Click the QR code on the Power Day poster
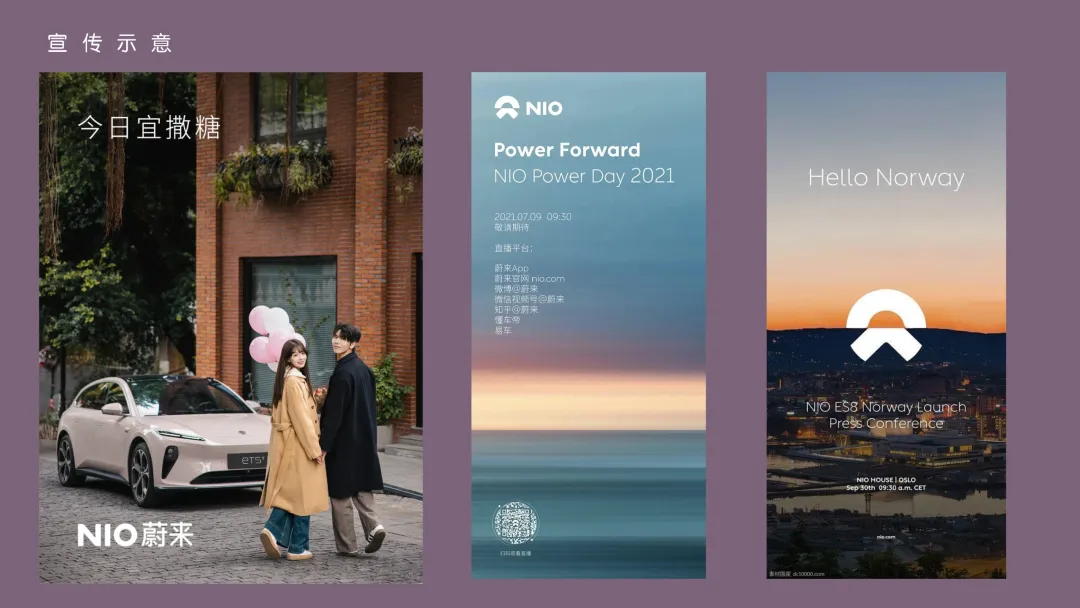The image size is (1080, 608). (515, 523)
